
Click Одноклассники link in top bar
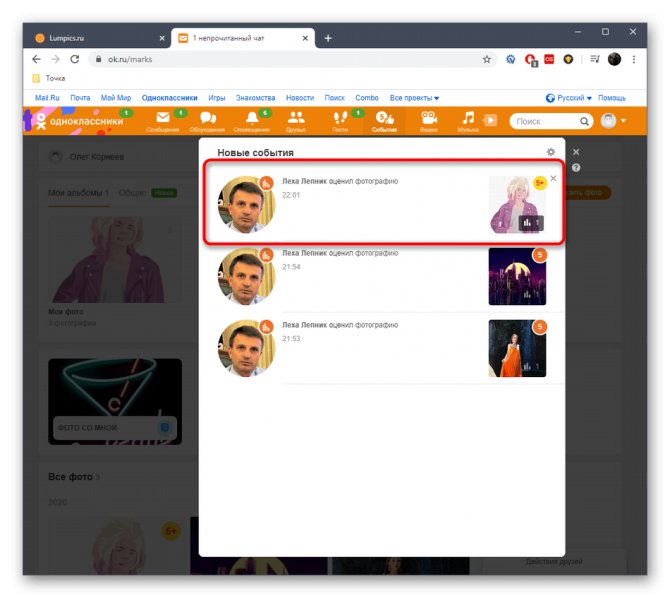pyautogui.click(x=170, y=98)
